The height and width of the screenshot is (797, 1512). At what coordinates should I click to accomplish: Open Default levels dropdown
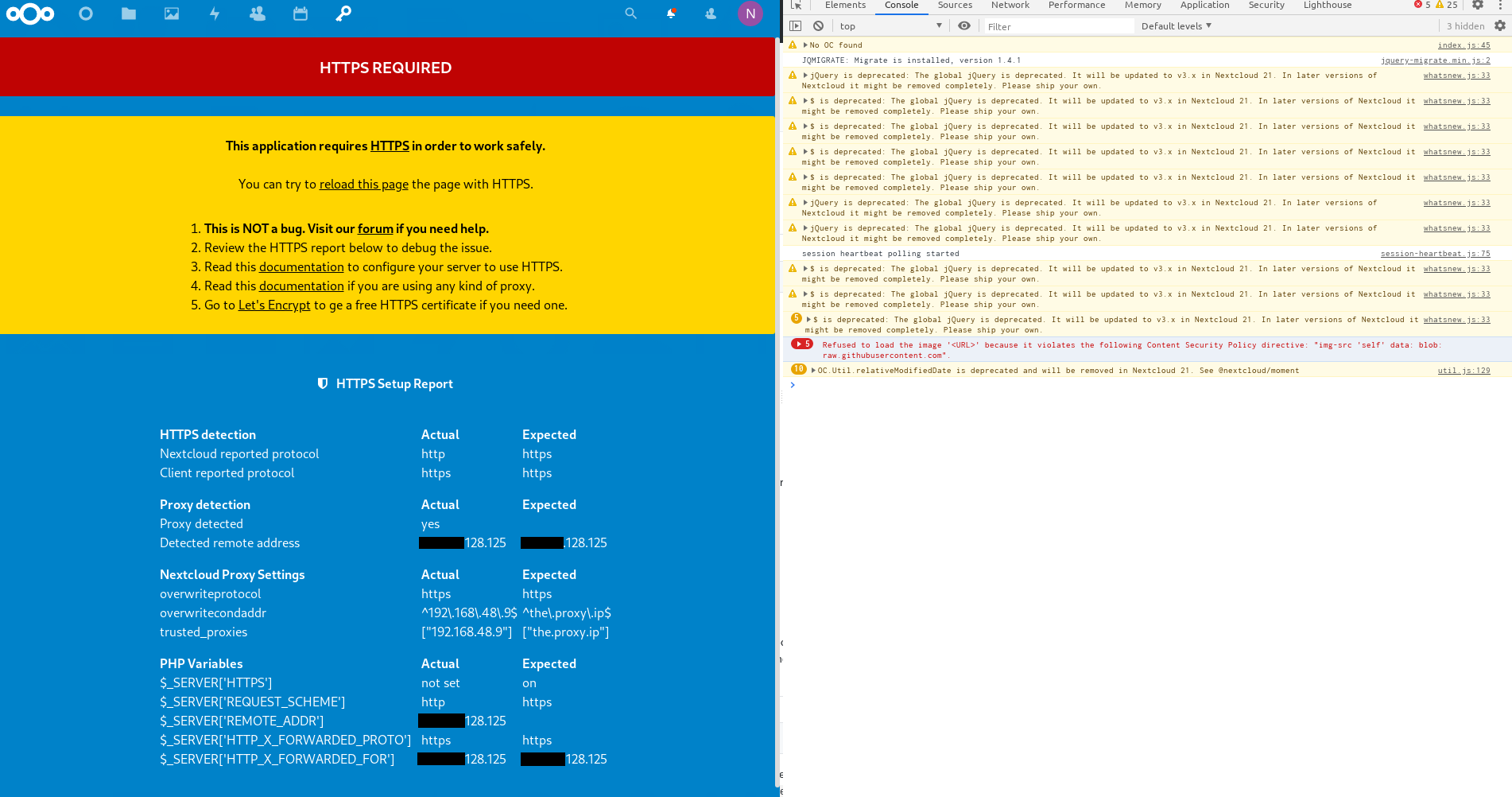click(1177, 25)
